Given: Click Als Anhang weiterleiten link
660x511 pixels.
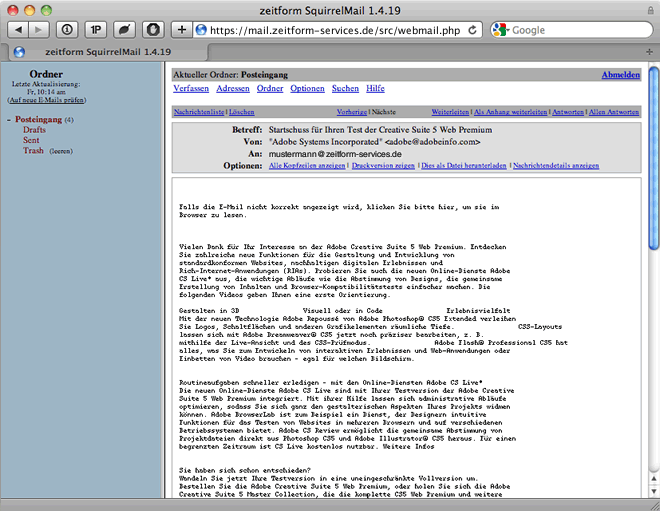Looking at the screenshot, I should click(511, 112).
